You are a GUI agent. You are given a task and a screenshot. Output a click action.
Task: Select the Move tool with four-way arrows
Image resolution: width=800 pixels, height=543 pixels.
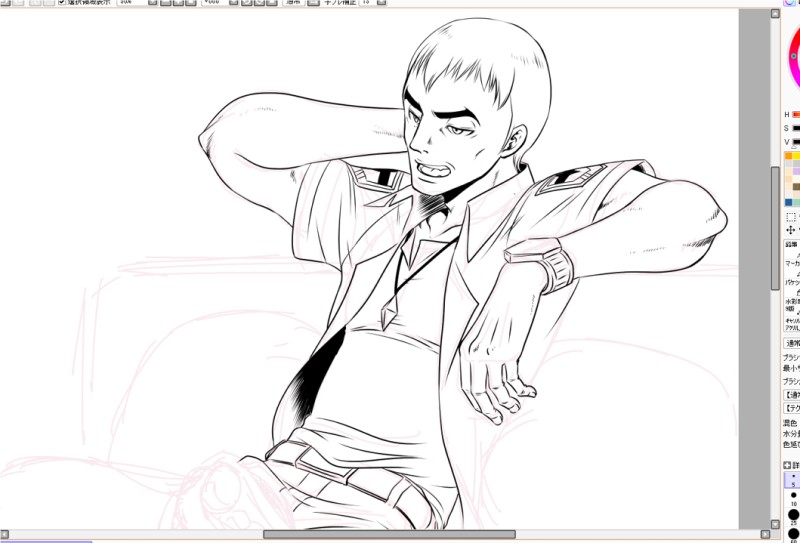(791, 230)
